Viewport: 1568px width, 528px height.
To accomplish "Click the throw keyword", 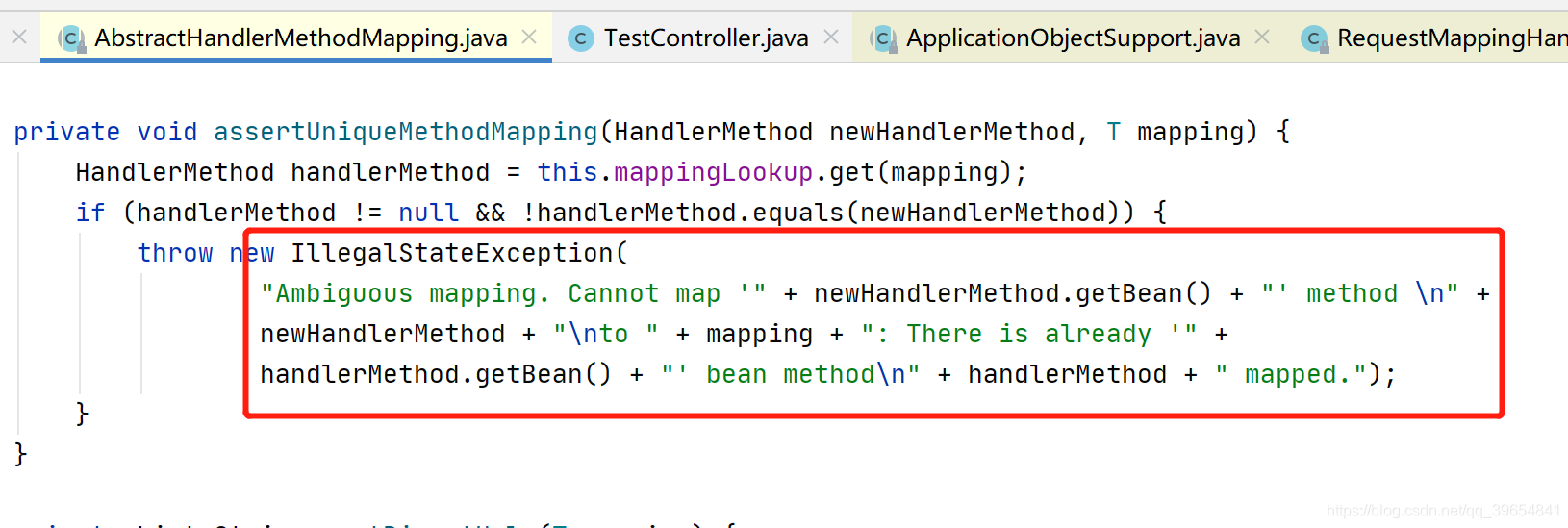I will click(174, 253).
